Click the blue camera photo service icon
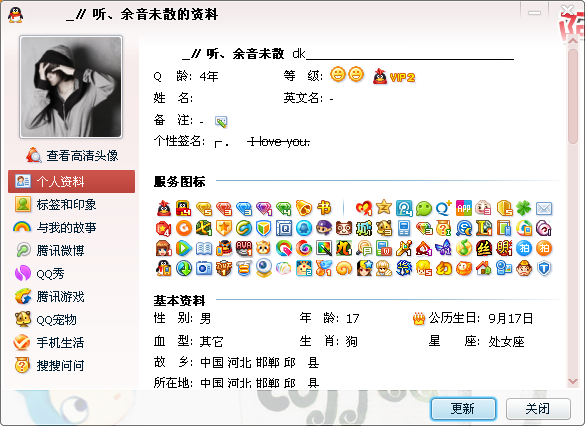Image resolution: width=585 pixels, height=426 pixels. 204,268
